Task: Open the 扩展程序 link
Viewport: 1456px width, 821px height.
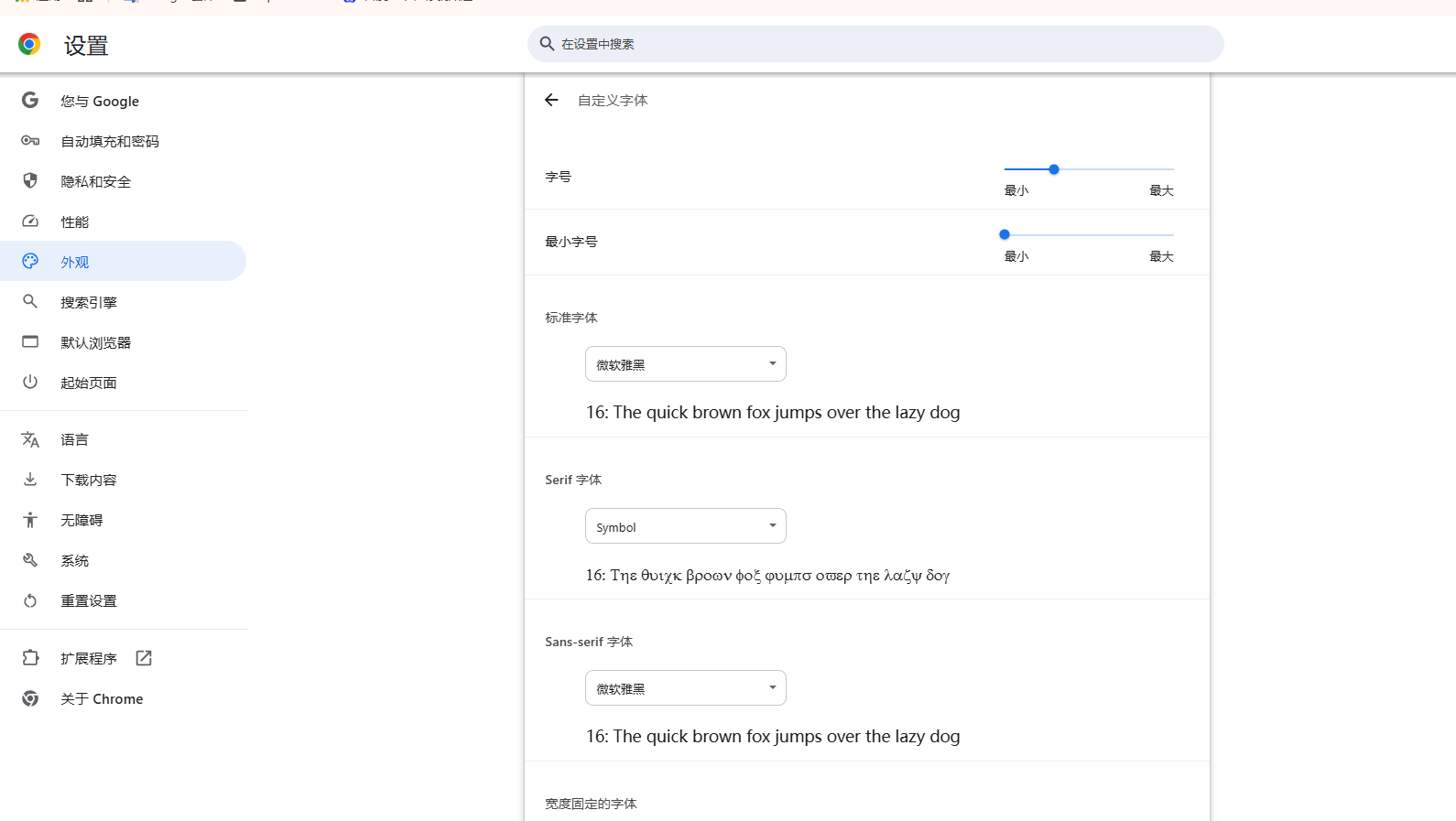Action: tap(124, 658)
